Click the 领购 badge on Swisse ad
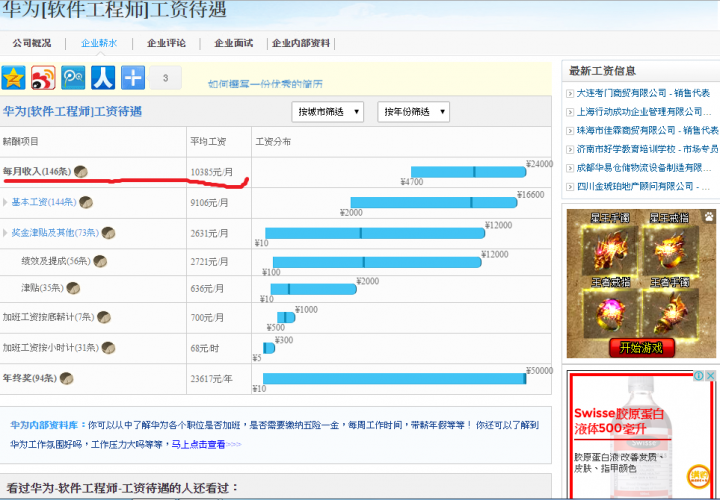The height and width of the screenshot is (500, 720). pos(698,476)
